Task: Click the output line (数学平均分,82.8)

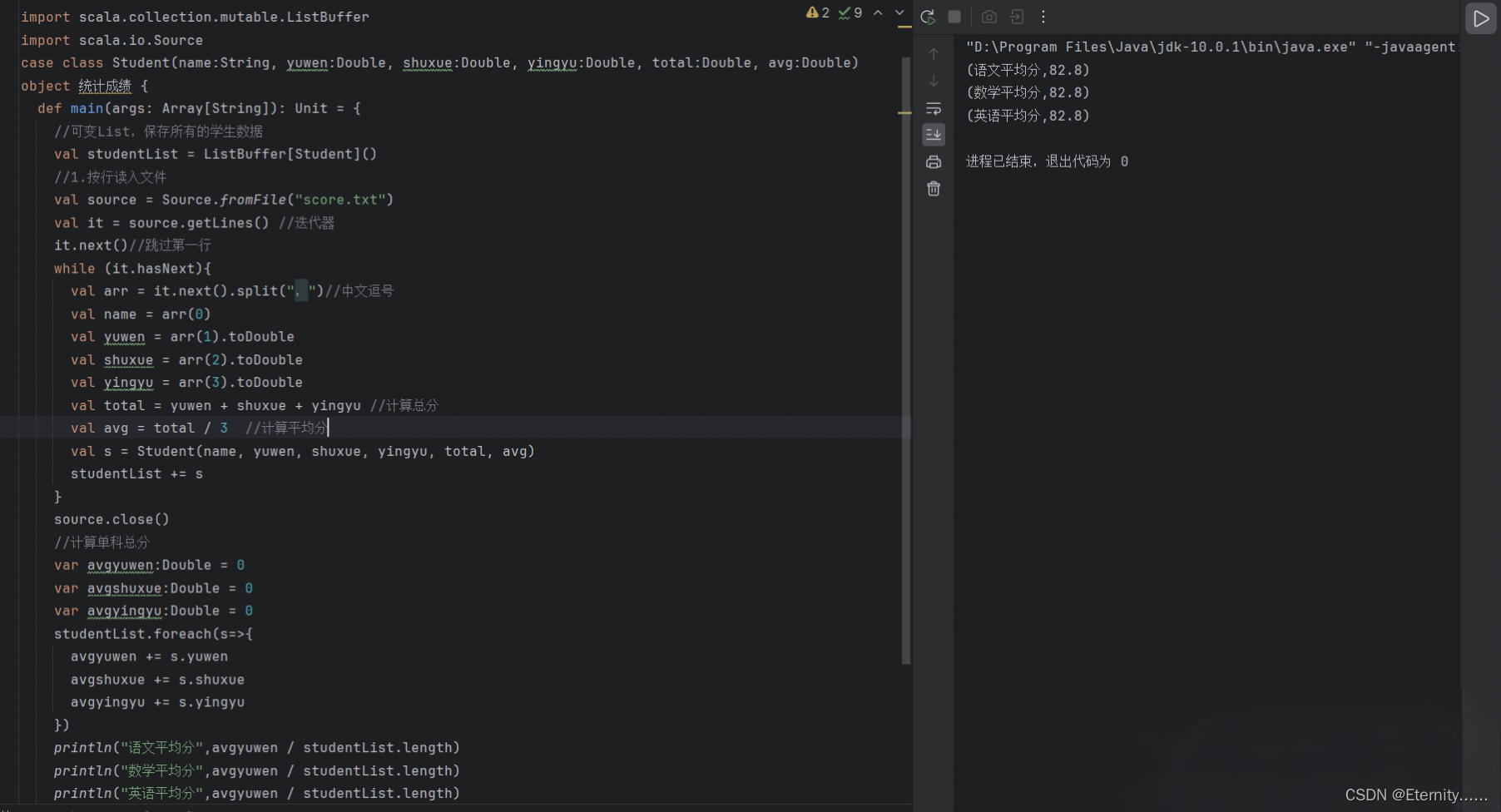Action: coord(1028,92)
